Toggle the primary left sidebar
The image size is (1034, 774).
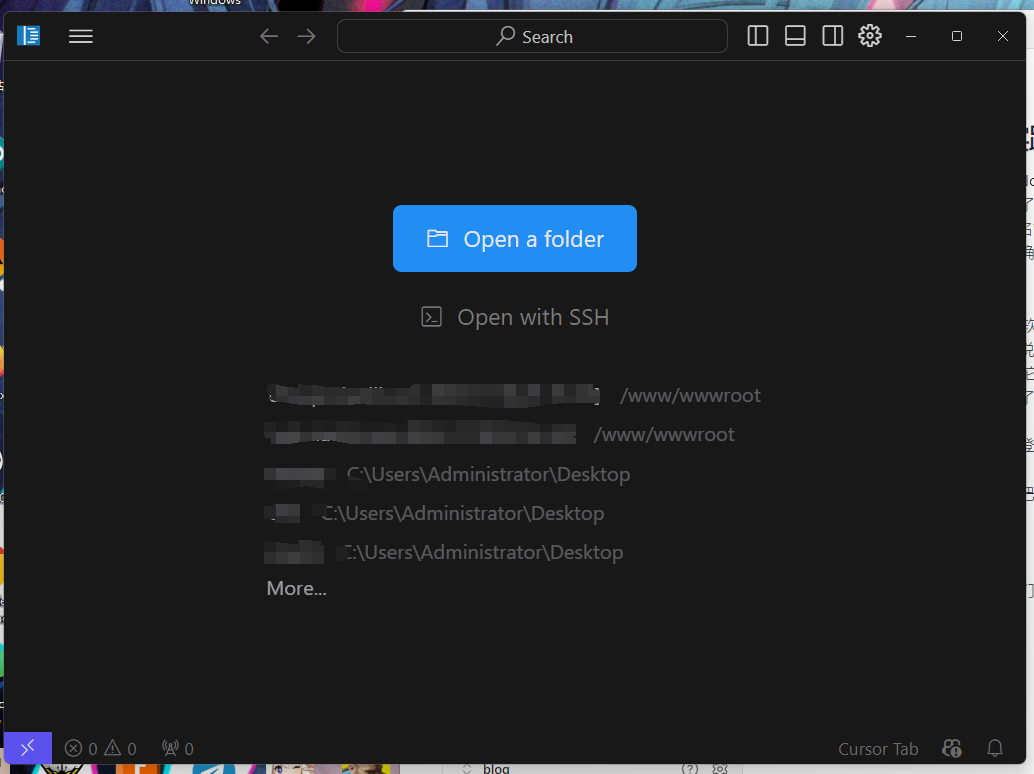pyautogui.click(x=758, y=37)
